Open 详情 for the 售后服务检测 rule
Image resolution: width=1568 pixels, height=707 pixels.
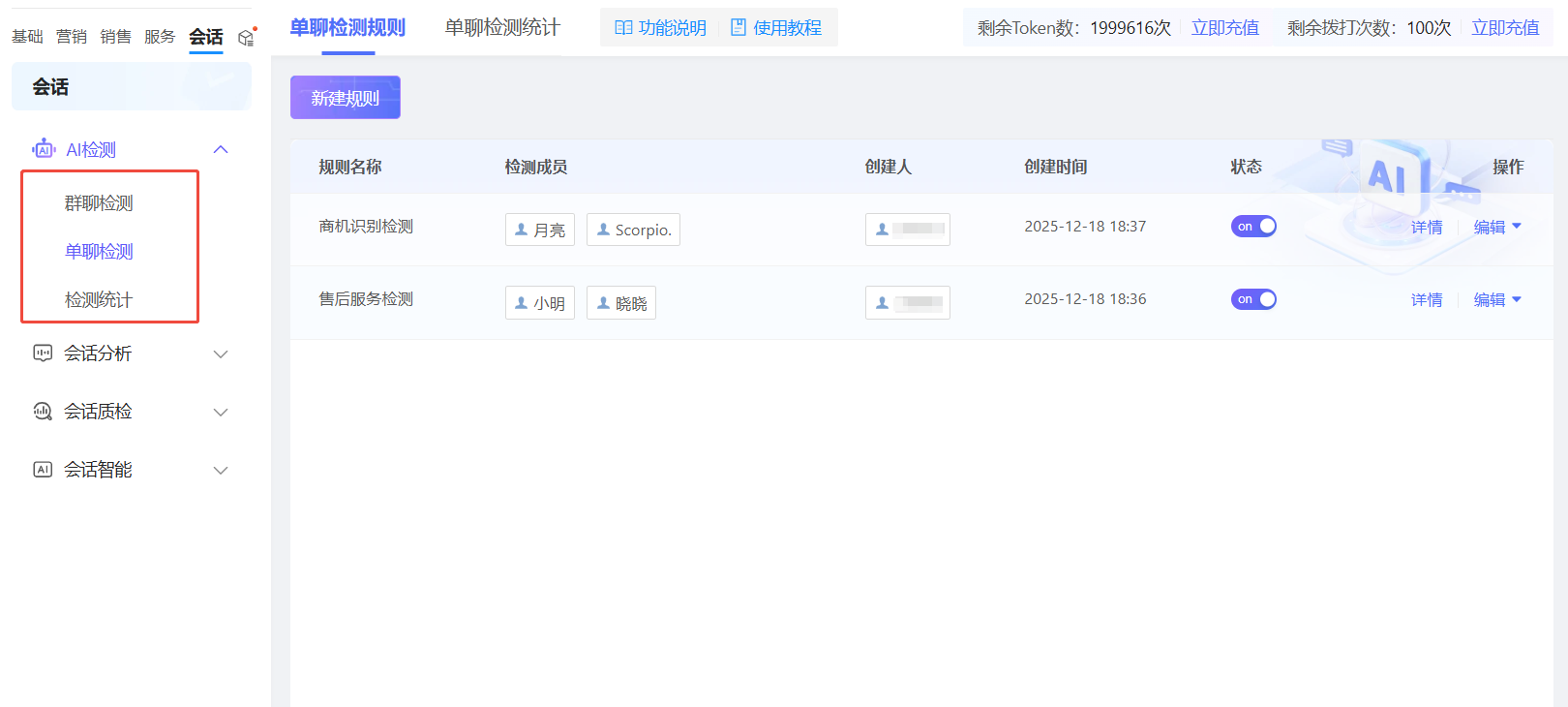1426,300
